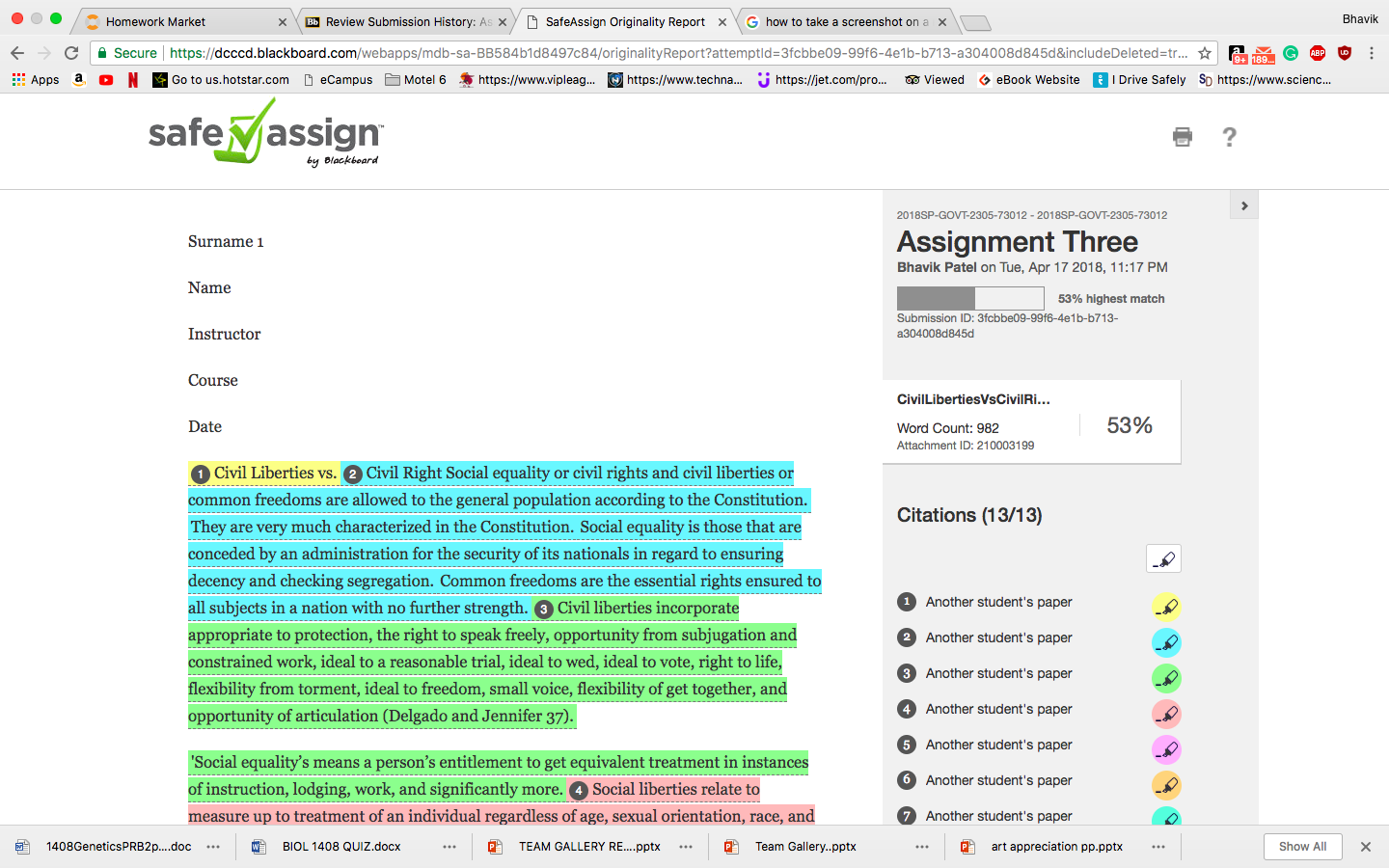Toggle cyan highlight for citation 2

[1166, 642]
